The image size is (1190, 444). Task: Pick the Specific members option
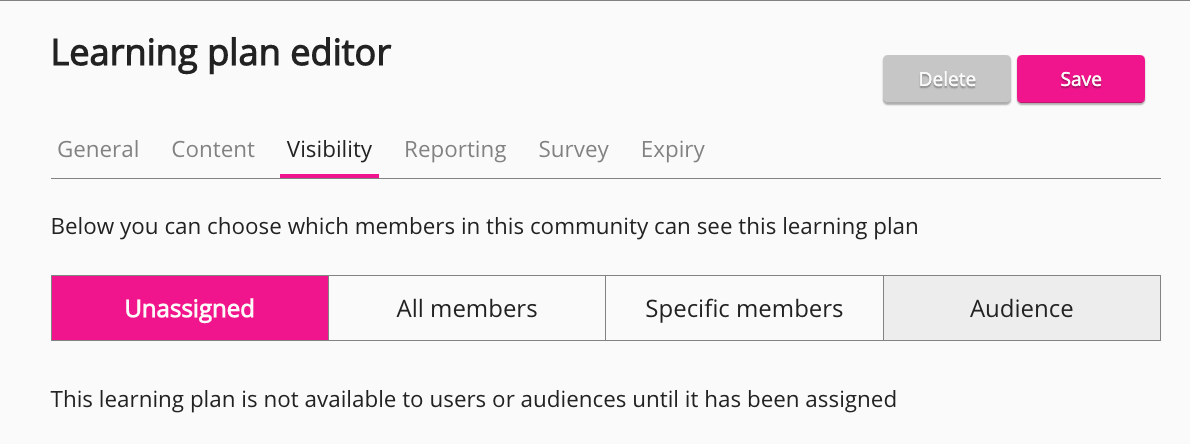(744, 308)
